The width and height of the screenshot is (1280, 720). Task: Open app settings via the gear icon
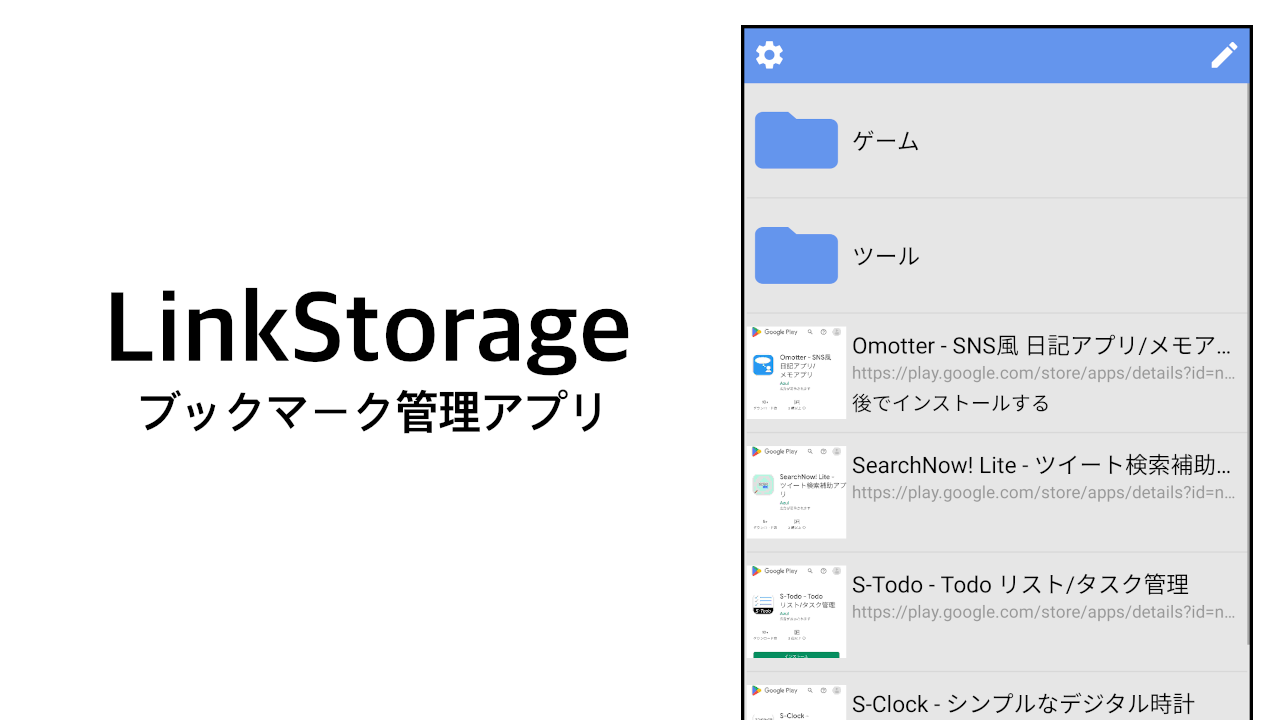(x=768, y=55)
